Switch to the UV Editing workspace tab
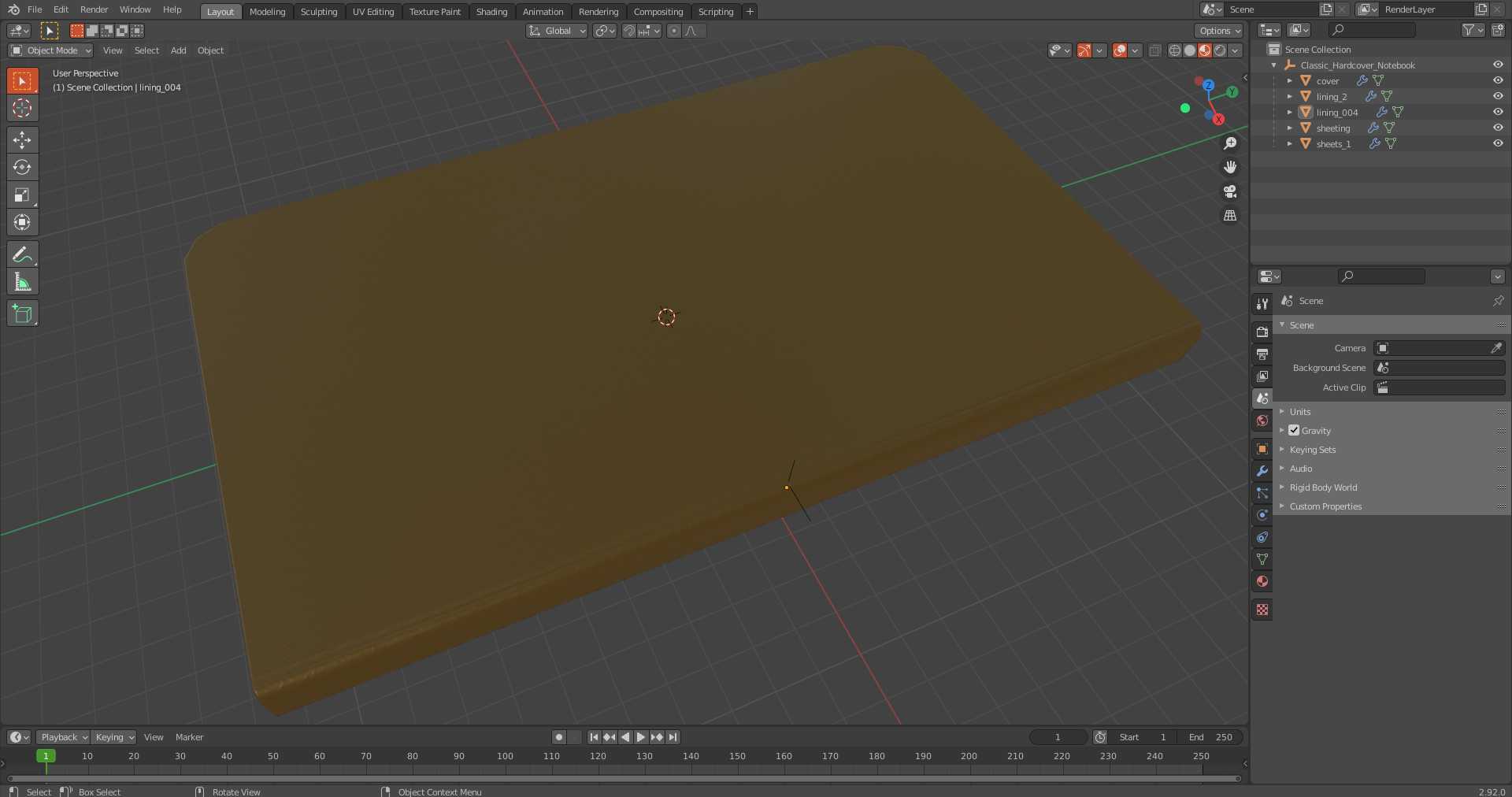Image resolution: width=1512 pixels, height=797 pixels. pos(373,12)
